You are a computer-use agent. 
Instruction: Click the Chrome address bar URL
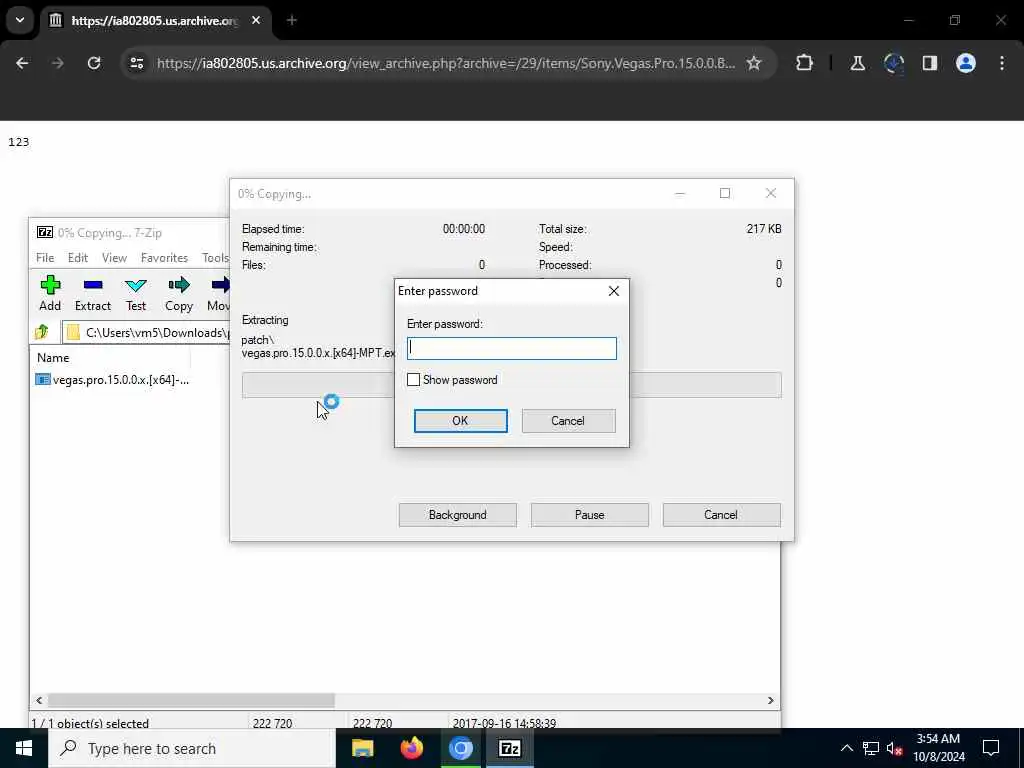(x=445, y=63)
